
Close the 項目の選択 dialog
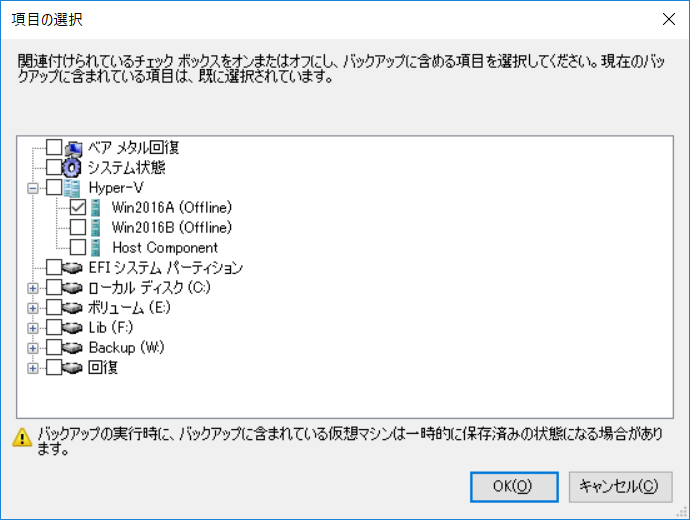coord(669,19)
